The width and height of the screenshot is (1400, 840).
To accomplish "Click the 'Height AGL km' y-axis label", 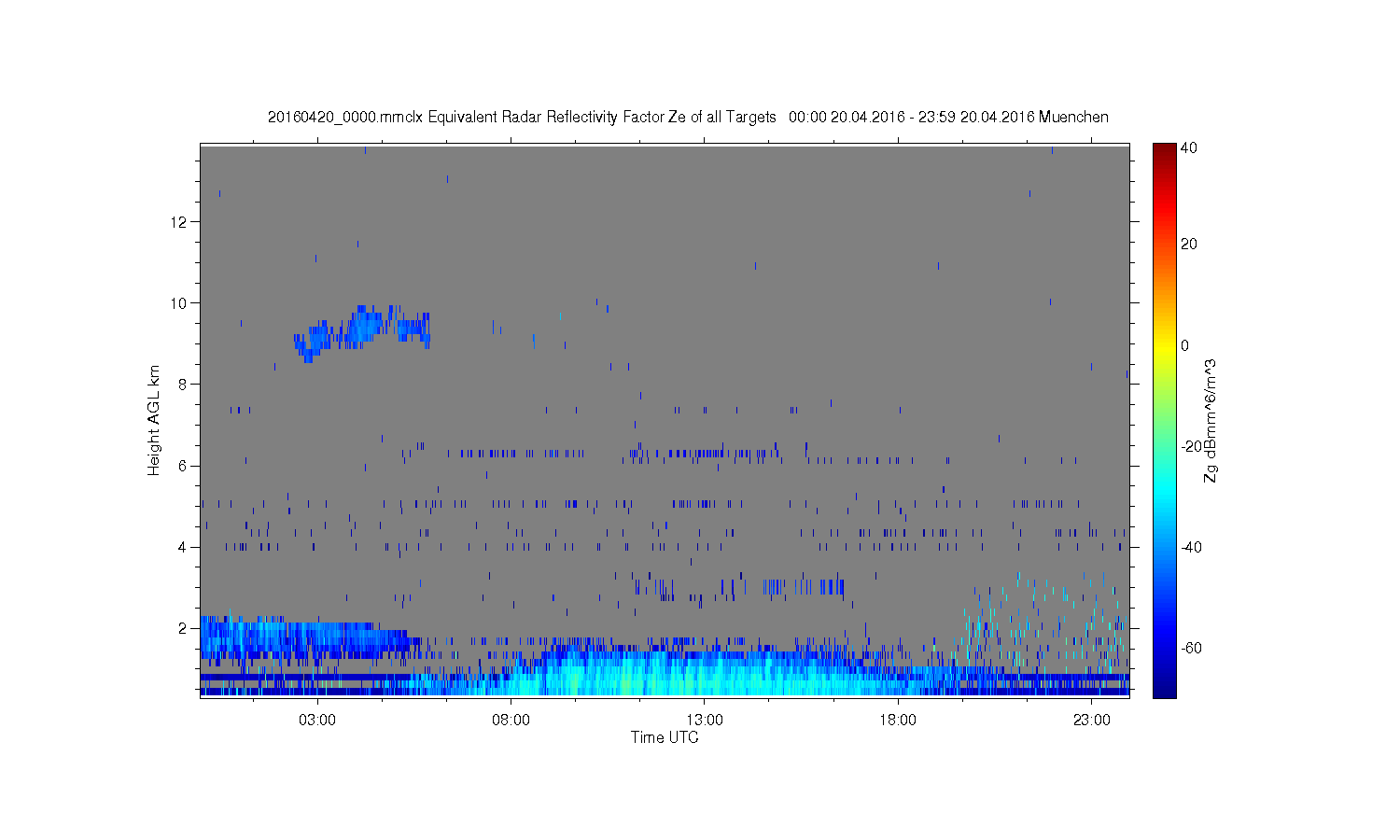I will coord(153,420).
